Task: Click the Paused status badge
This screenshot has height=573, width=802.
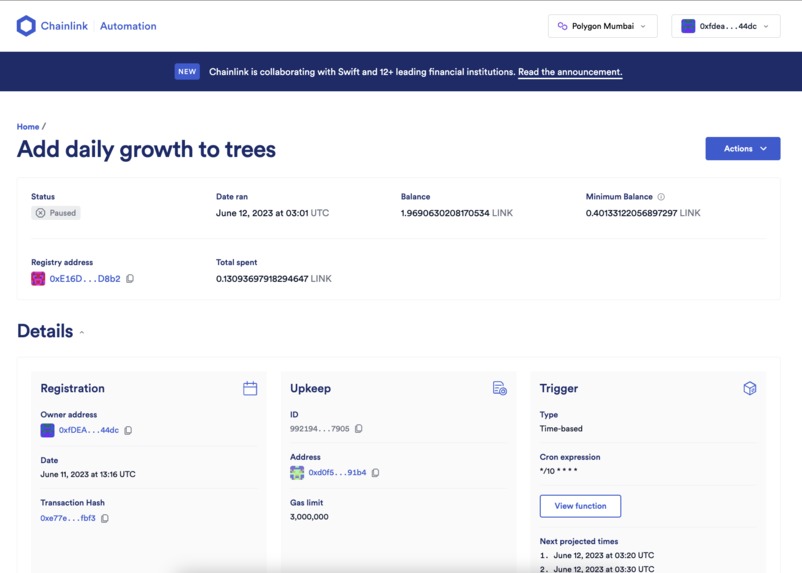Action: tap(56, 213)
